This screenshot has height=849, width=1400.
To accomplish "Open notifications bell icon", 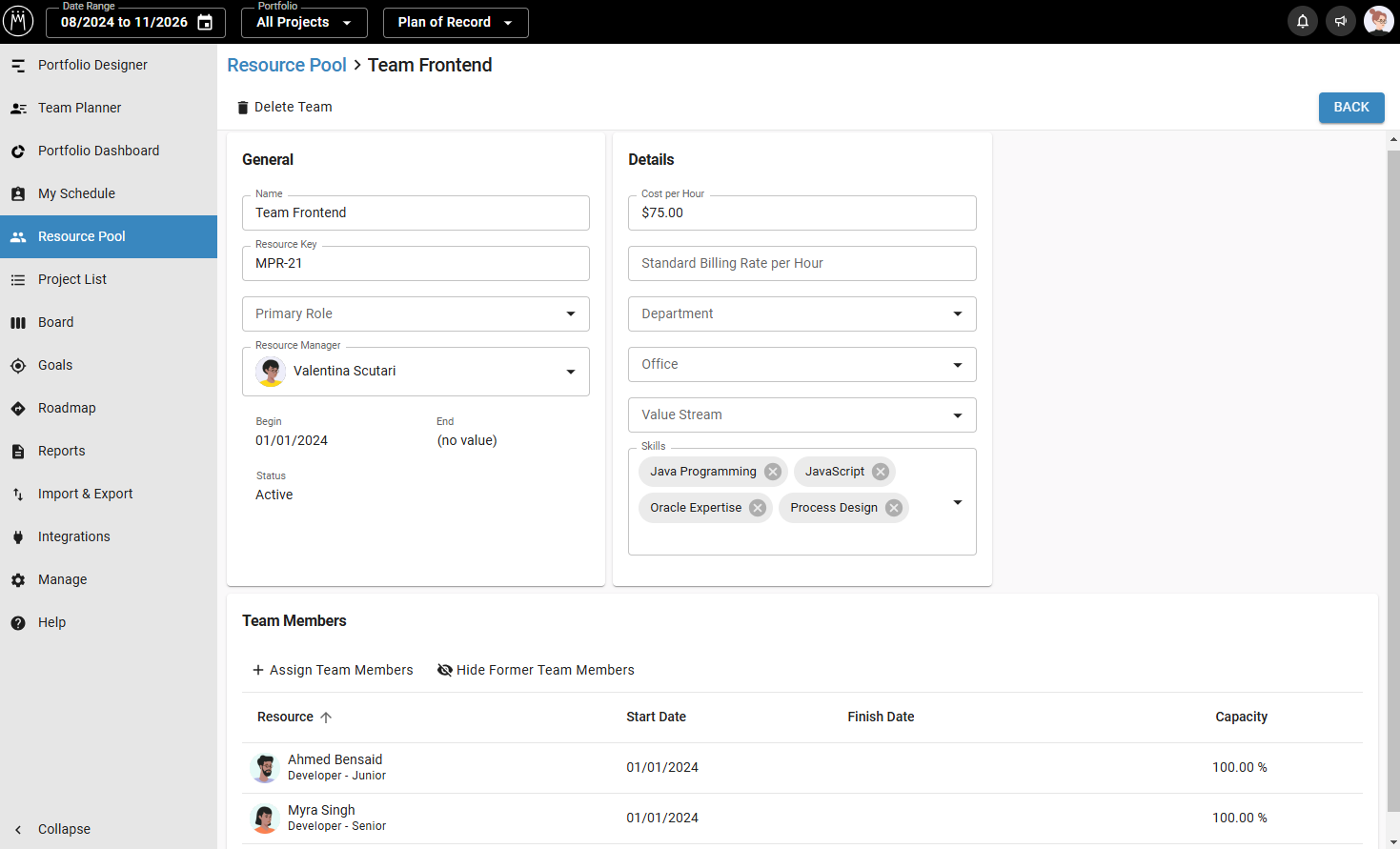I will coord(1303,21).
